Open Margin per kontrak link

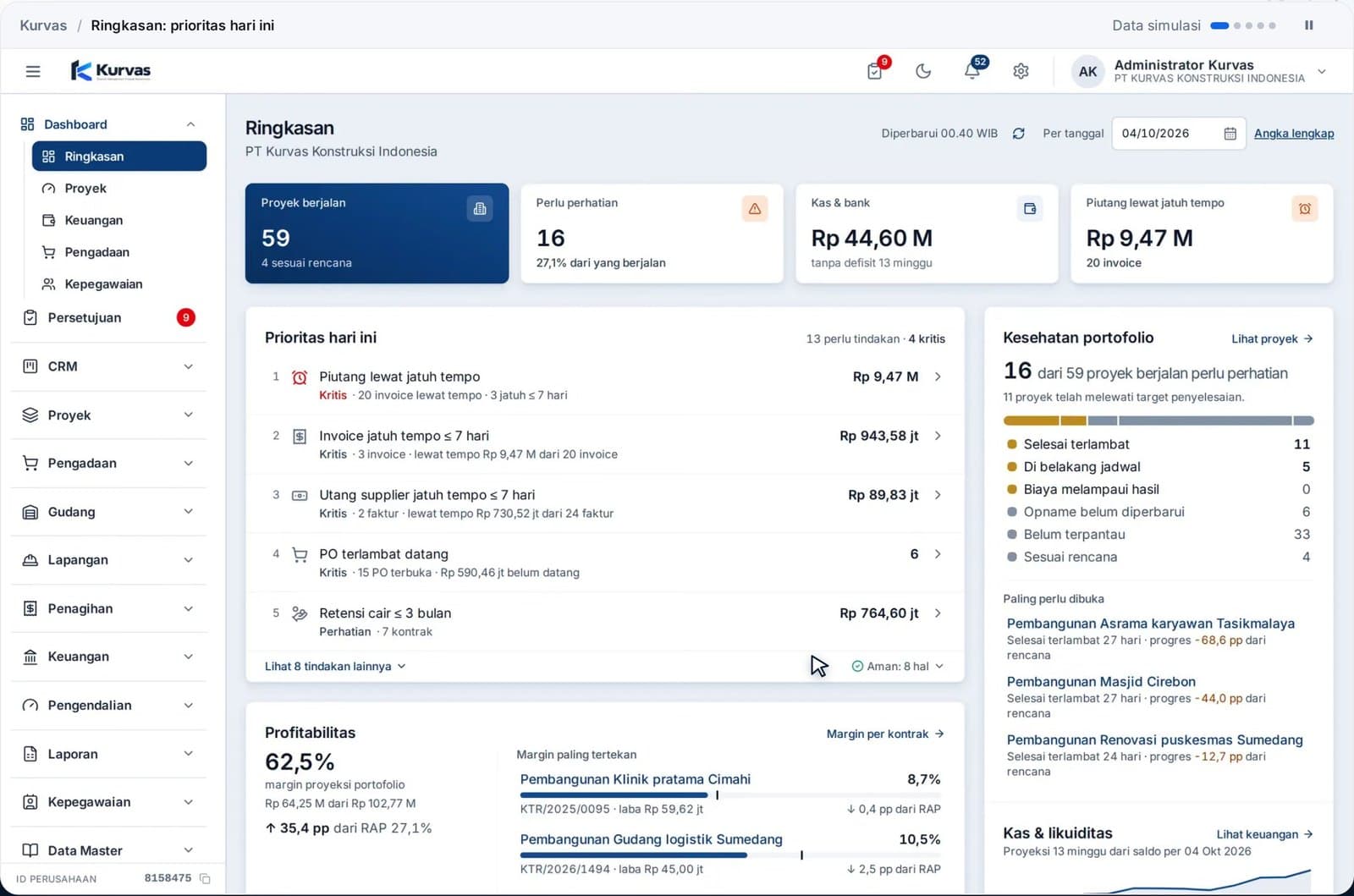(x=885, y=734)
